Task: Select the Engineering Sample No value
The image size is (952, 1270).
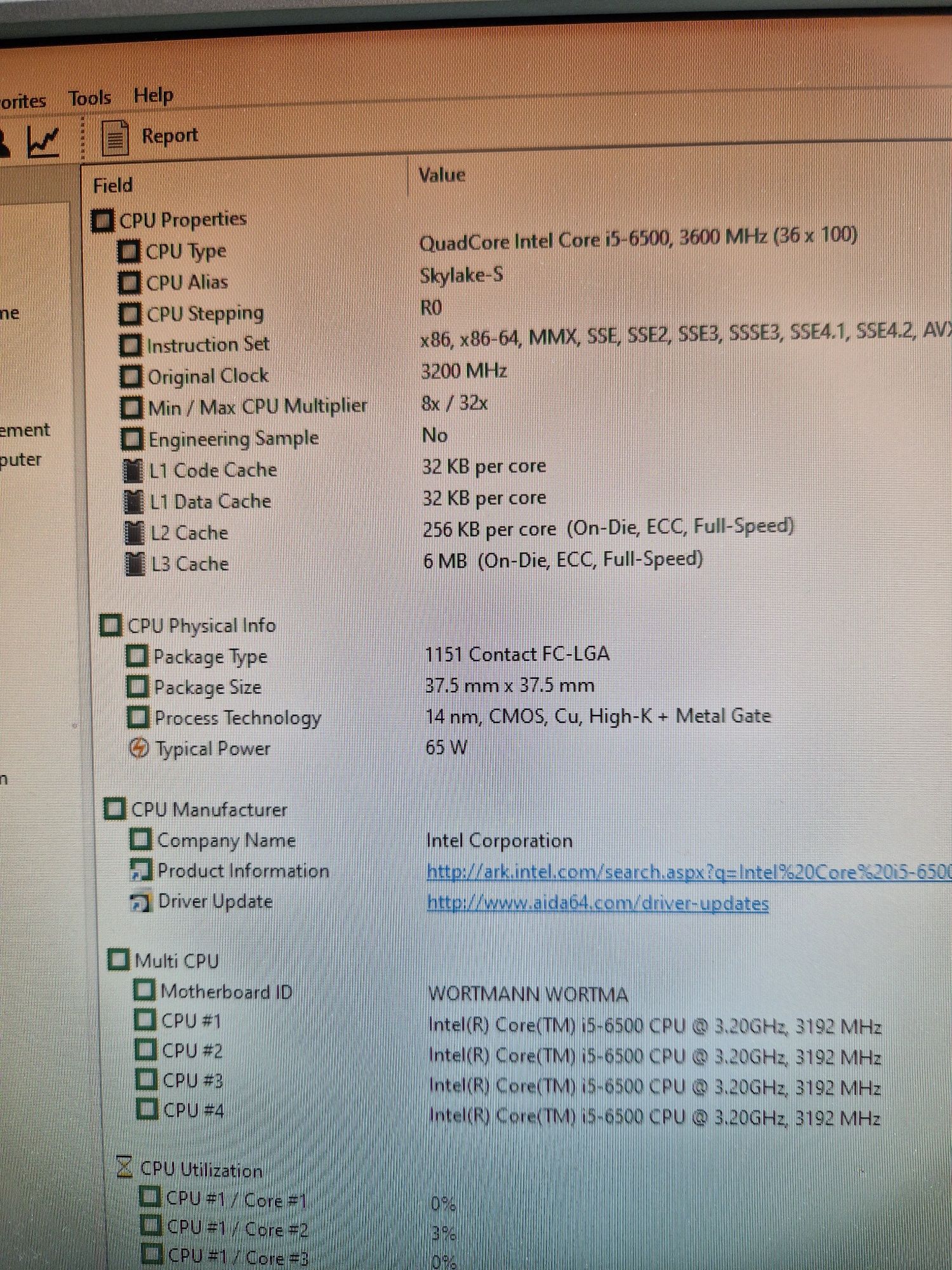Action: (435, 436)
